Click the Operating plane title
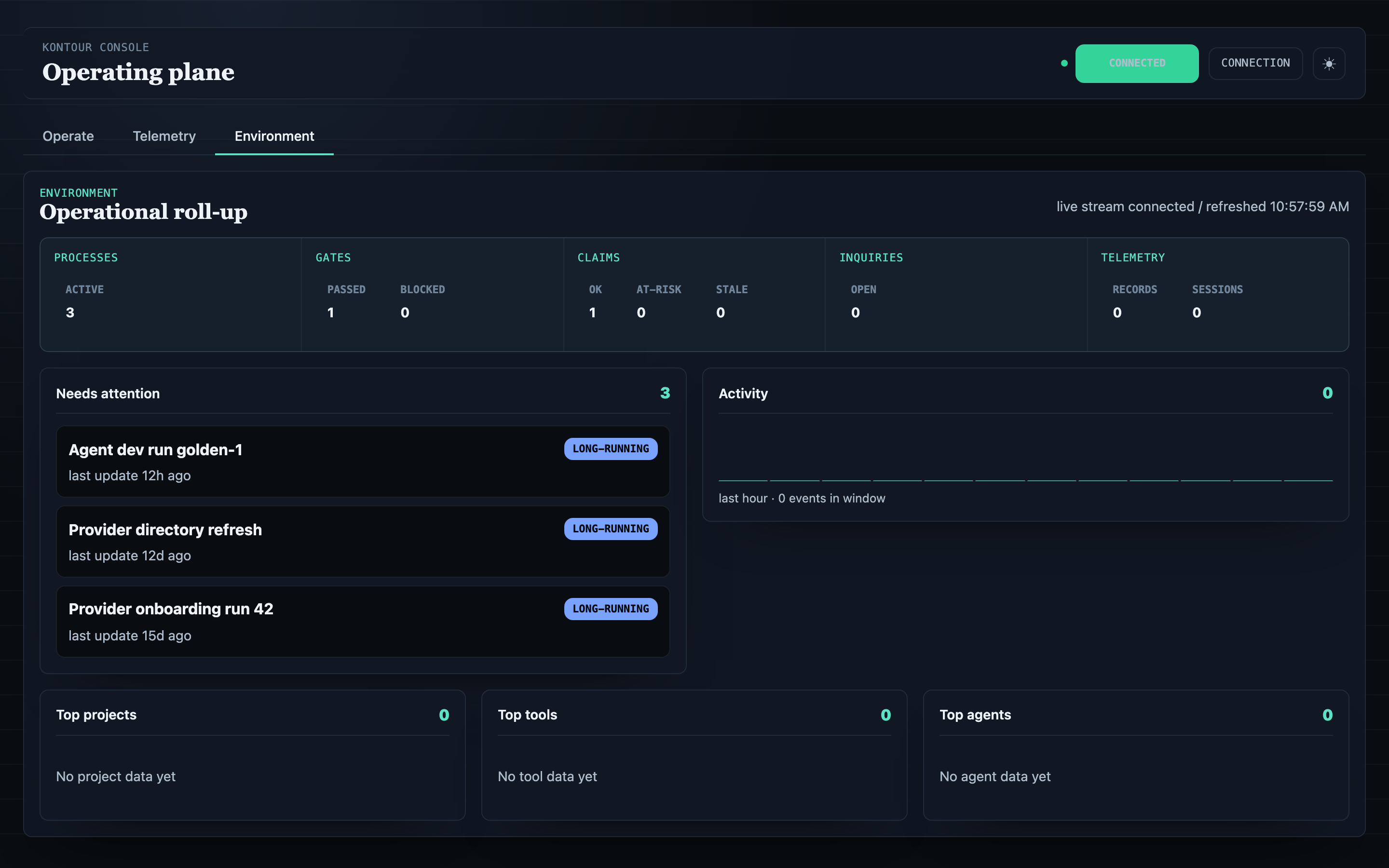 (x=138, y=72)
